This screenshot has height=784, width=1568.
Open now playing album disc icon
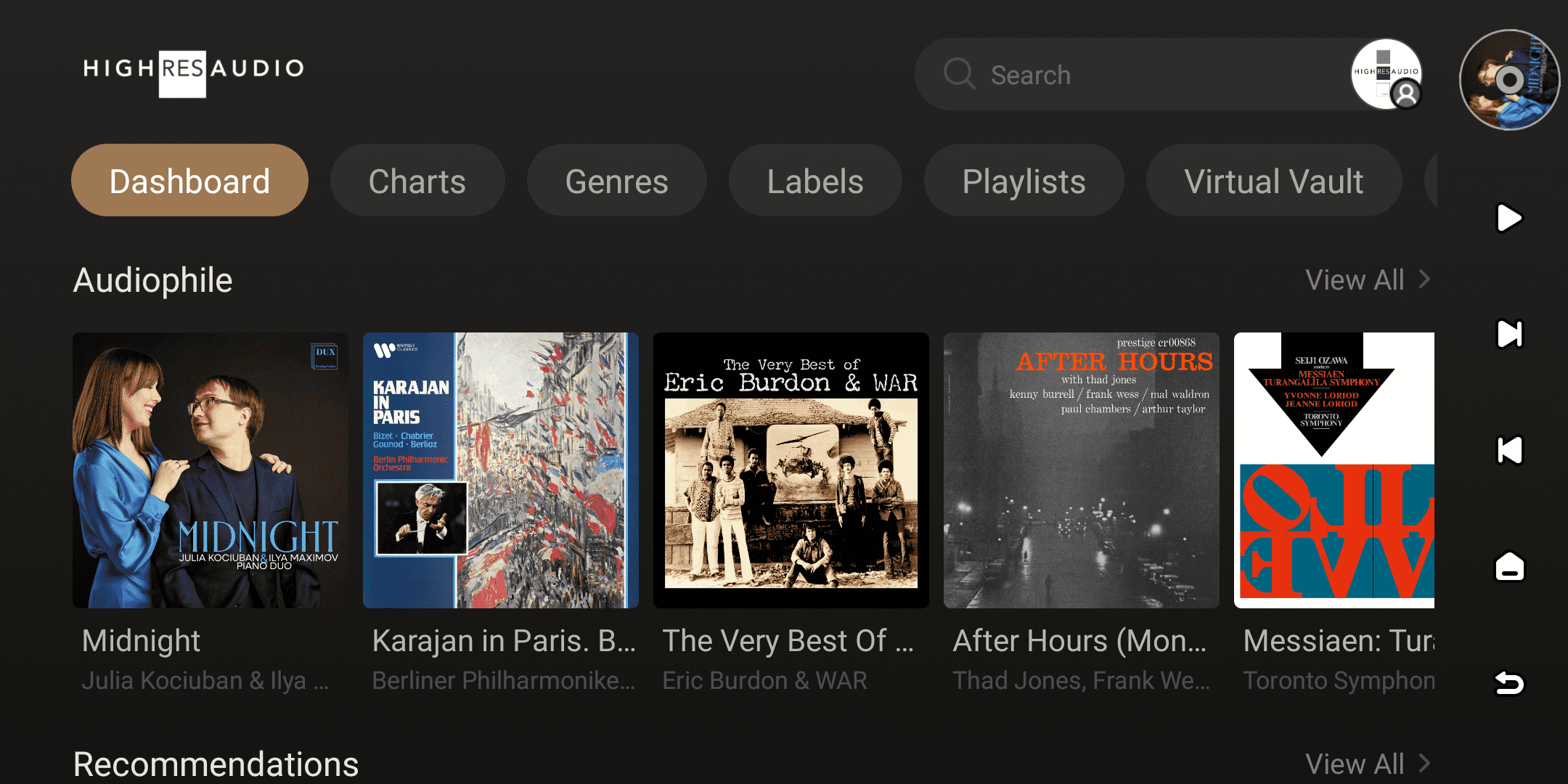point(1509,80)
